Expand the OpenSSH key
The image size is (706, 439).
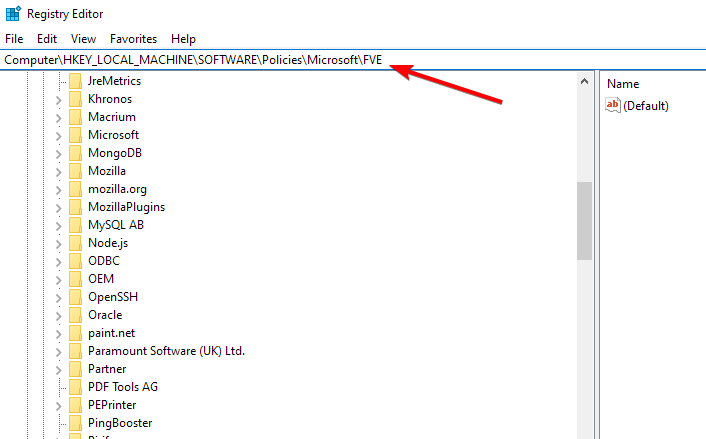[59, 298]
